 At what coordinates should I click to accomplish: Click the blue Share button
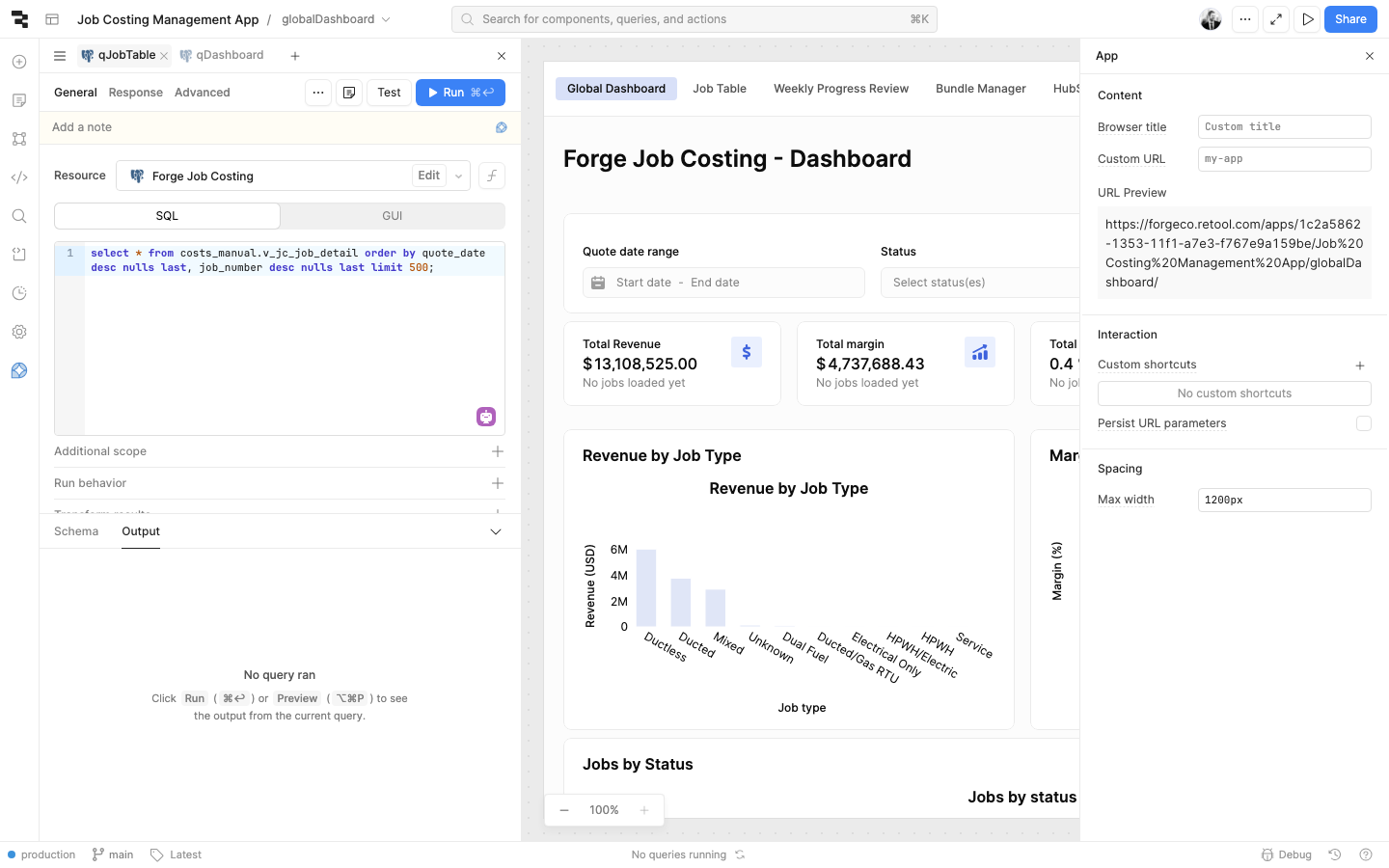coord(1349,19)
